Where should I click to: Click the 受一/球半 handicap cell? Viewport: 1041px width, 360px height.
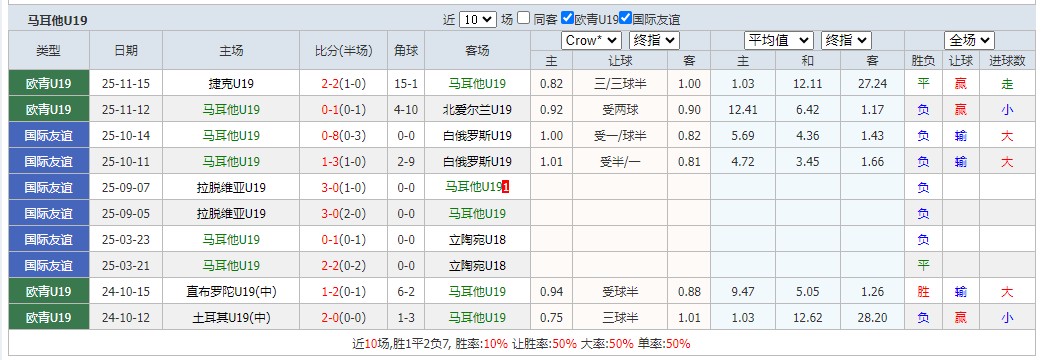click(620, 135)
